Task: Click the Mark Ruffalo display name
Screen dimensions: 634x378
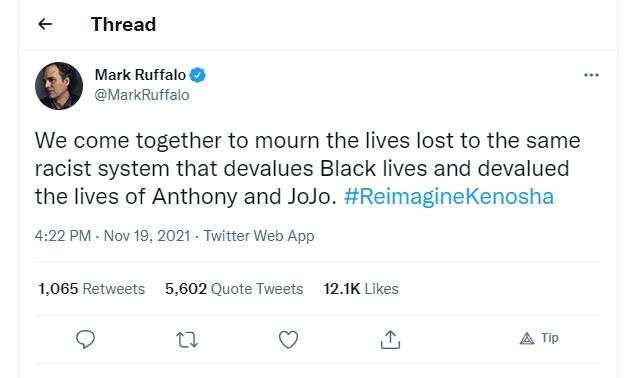Action: pyautogui.click(x=140, y=75)
